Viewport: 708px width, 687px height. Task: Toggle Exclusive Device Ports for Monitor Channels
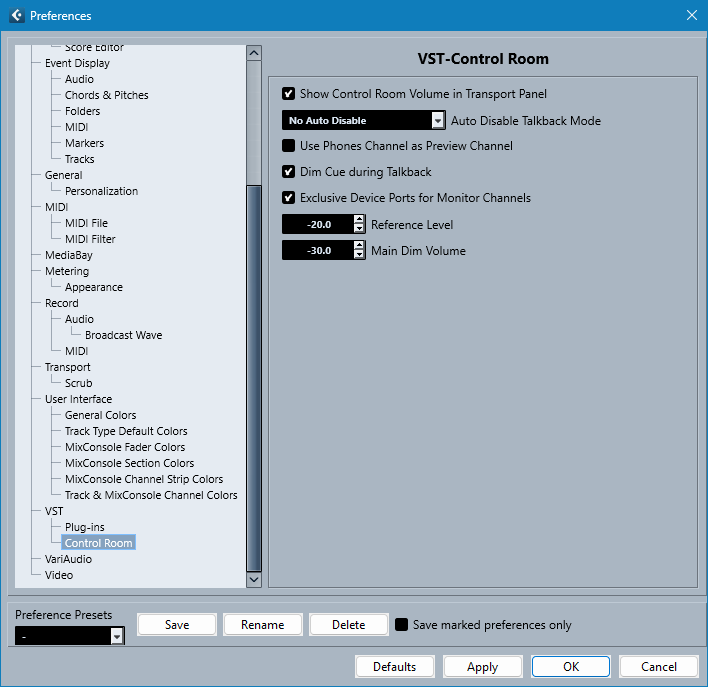[289, 198]
